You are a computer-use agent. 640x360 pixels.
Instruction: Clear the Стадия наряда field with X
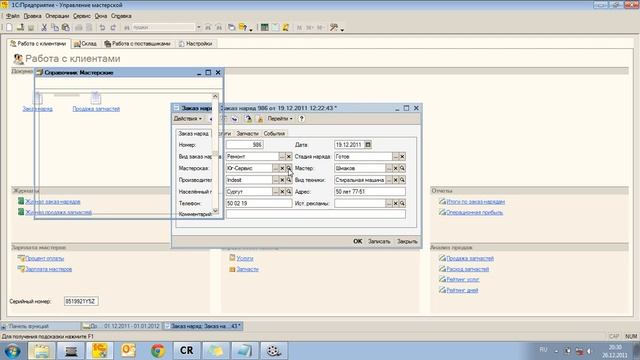point(402,156)
